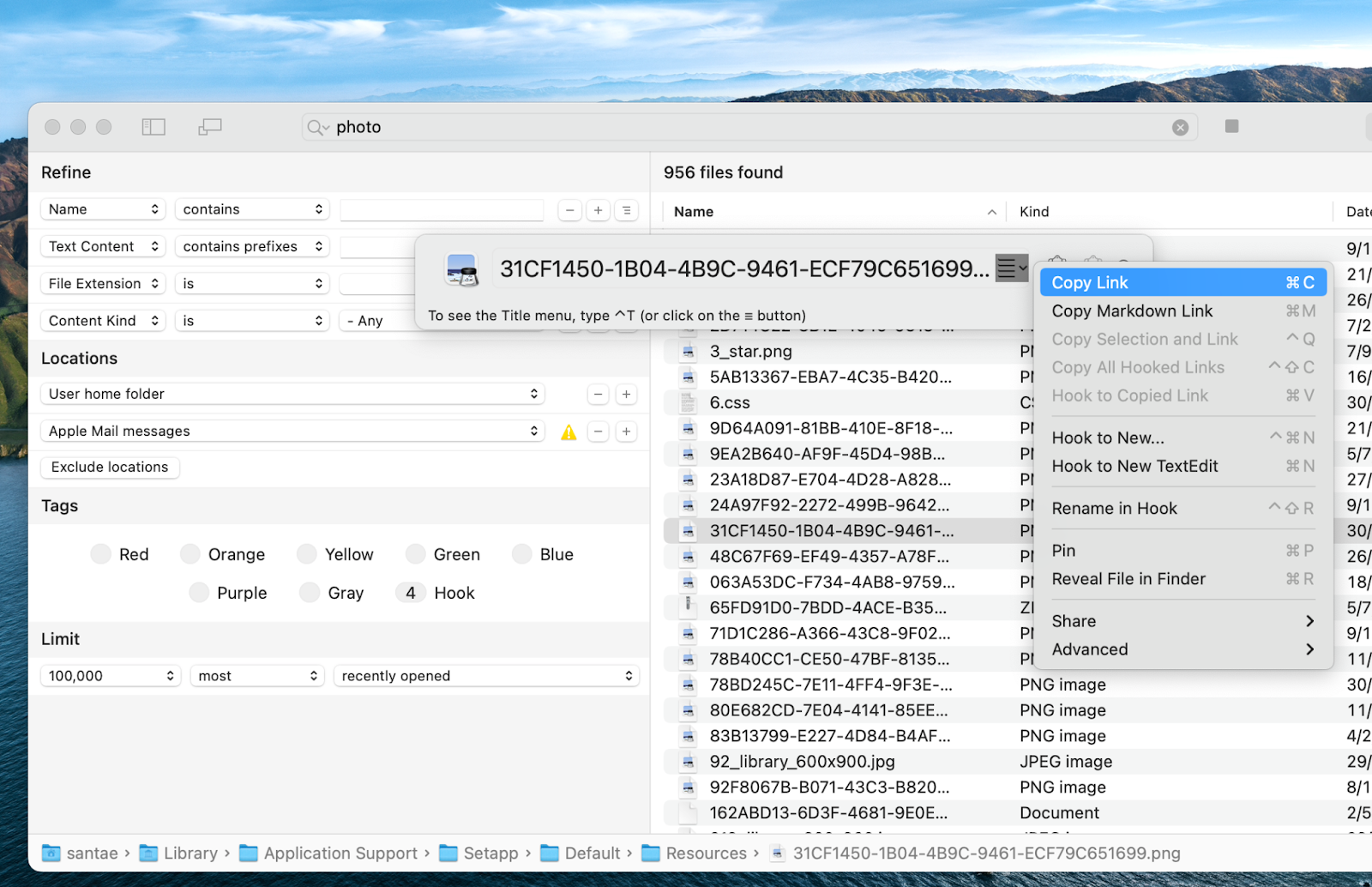This screenshot has height=887, width=1372.
Task: Toggle the sidebar panel icon in toolbar
Action: point(153,127)
